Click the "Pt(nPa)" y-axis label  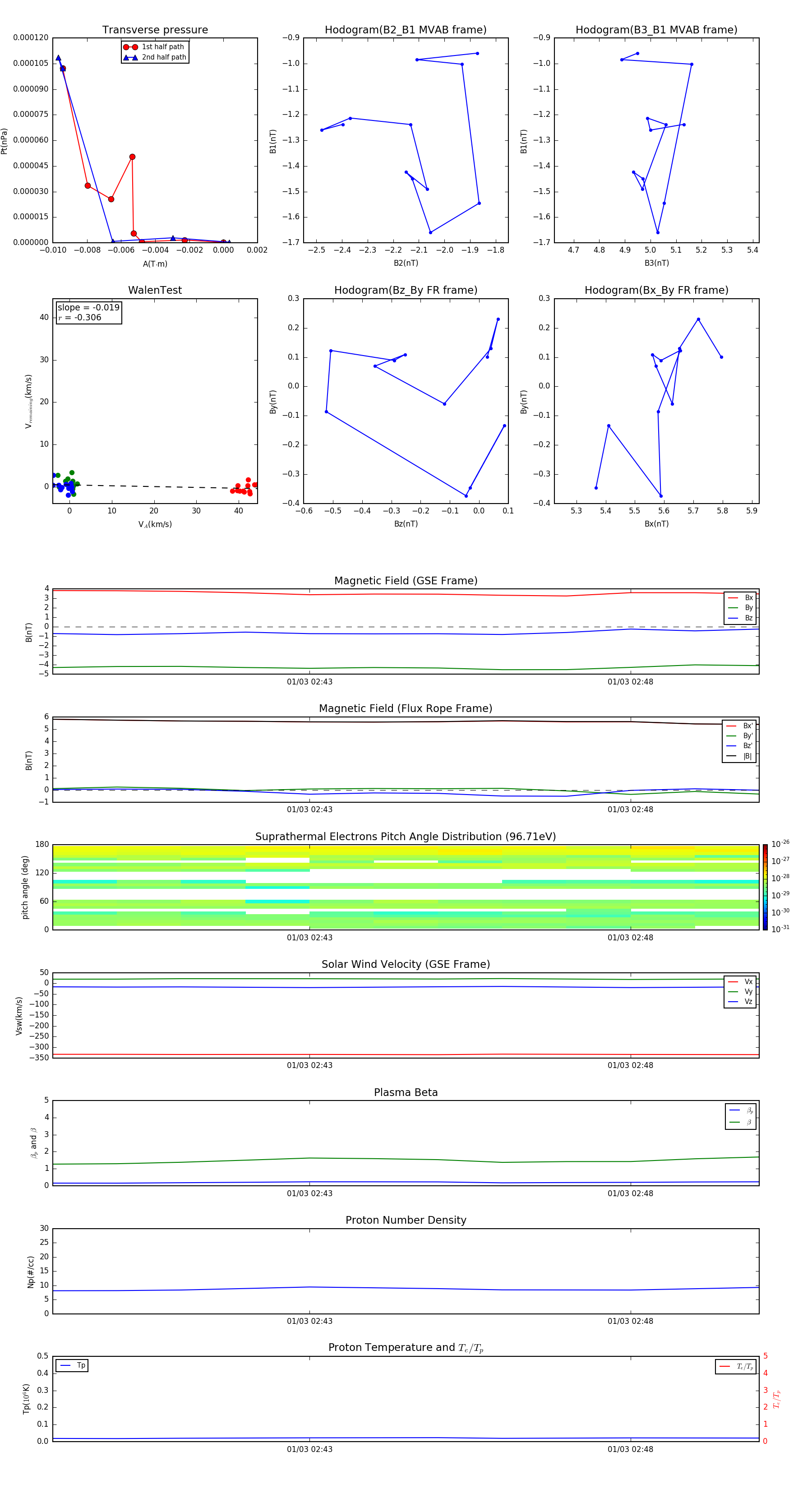[x=5, y=141]
